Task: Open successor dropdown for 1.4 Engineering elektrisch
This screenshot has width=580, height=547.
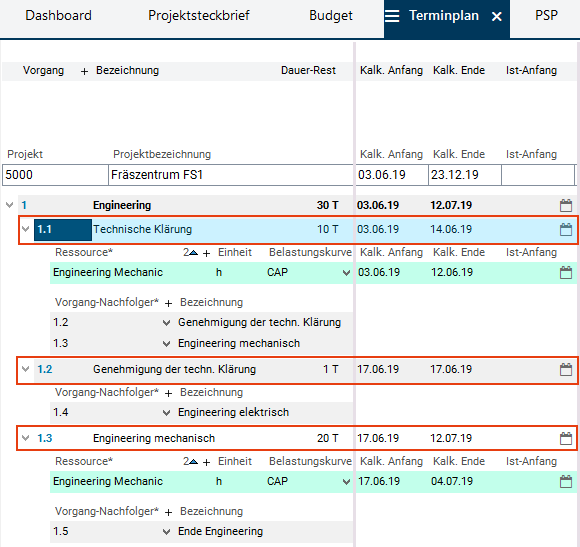Action: pos(166,413)
